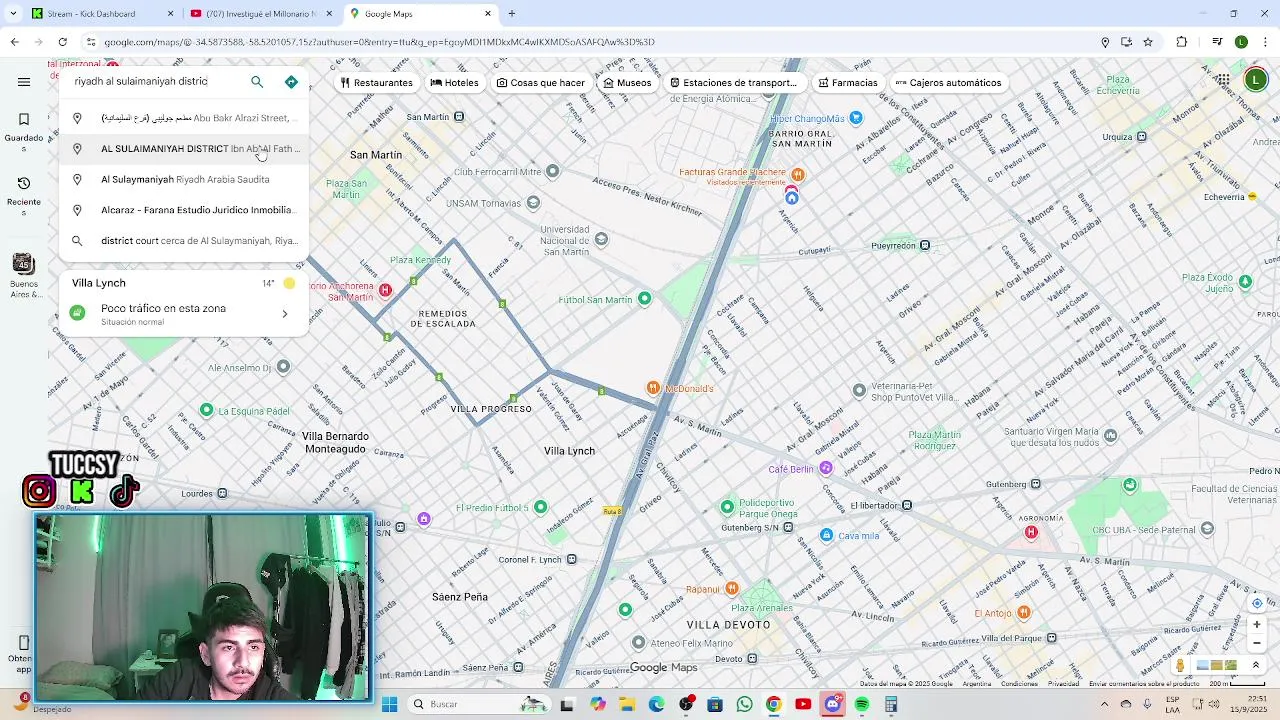Viewport: 1280px width, 720px height.
Task: Click Hiper ChangoMás shopping marker
Action: coord(855,119)
